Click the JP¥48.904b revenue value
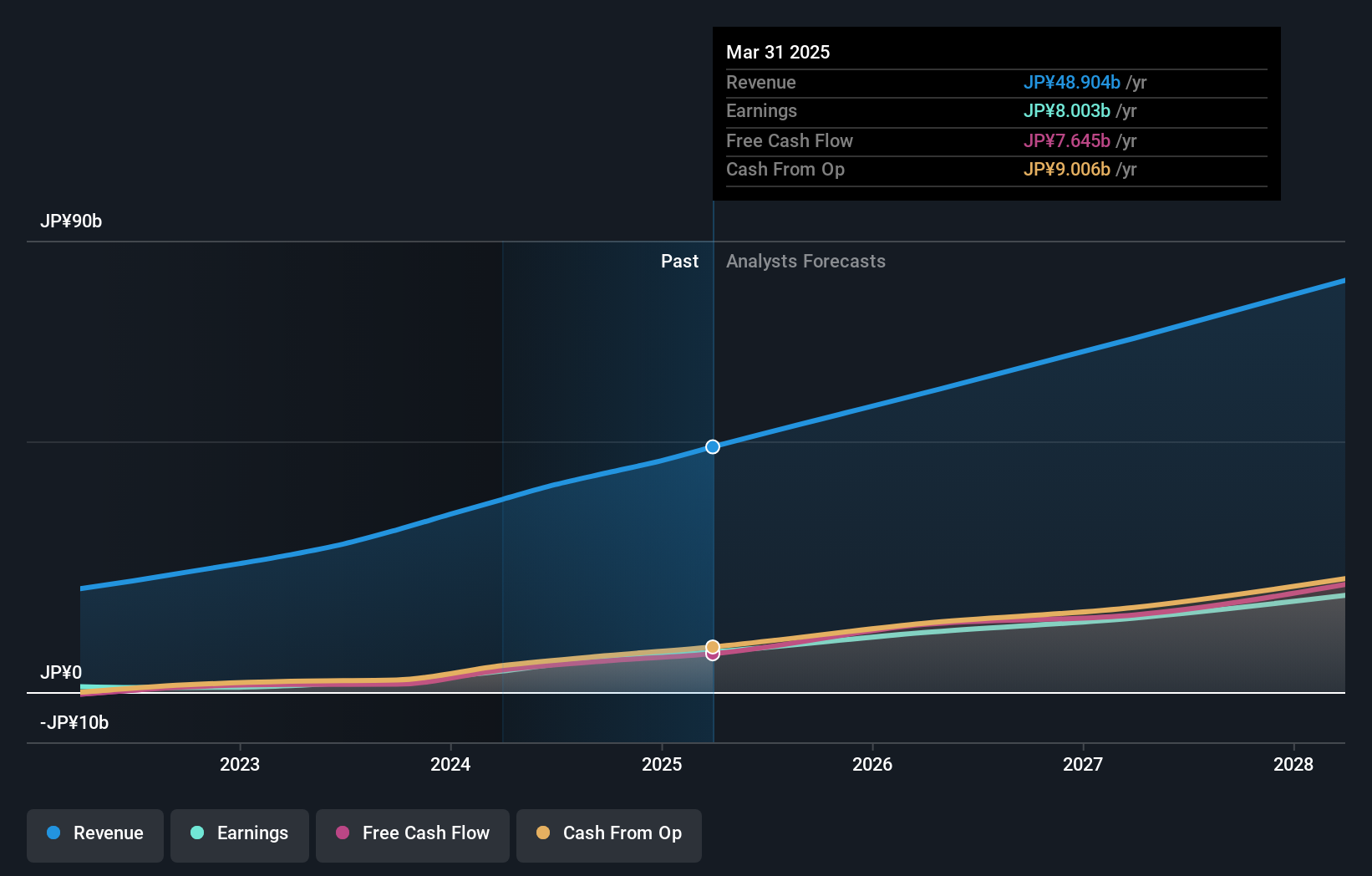This screenshot has width=1372, height=876. pos(1072,83)
